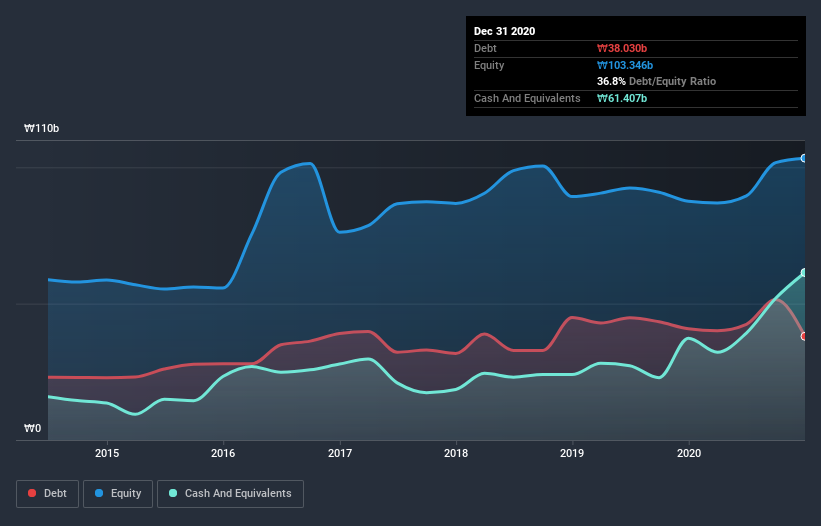Click the ₩38.030b debt value
821x526 pixels.
tap(622, 48)
